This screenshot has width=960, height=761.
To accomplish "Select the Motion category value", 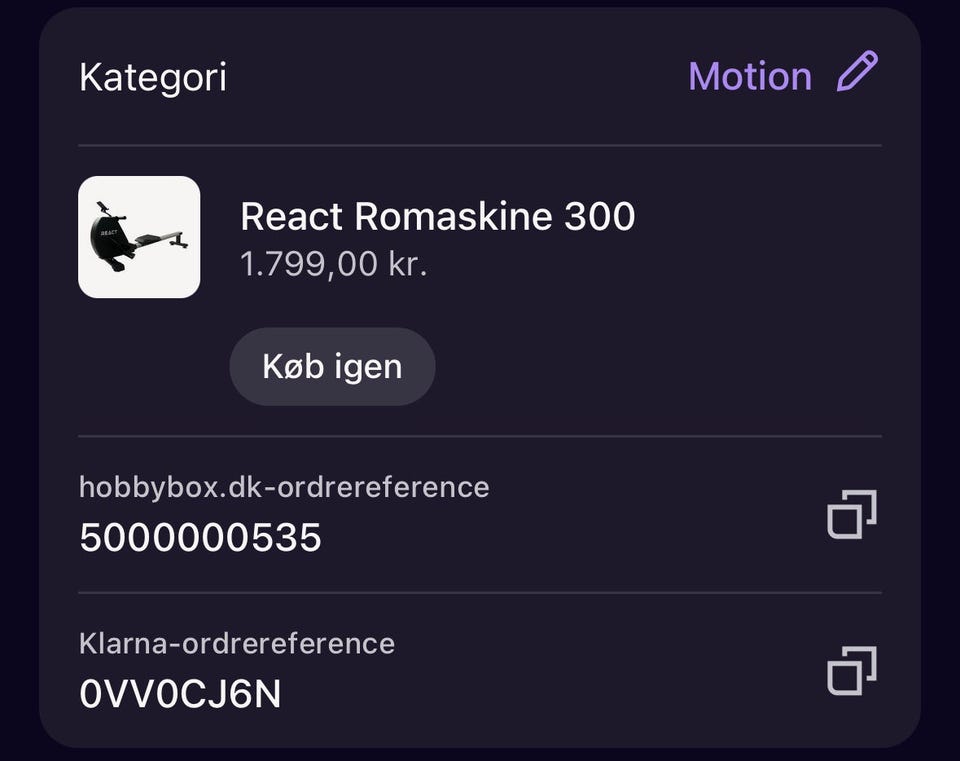I will (x=750, y=76).
